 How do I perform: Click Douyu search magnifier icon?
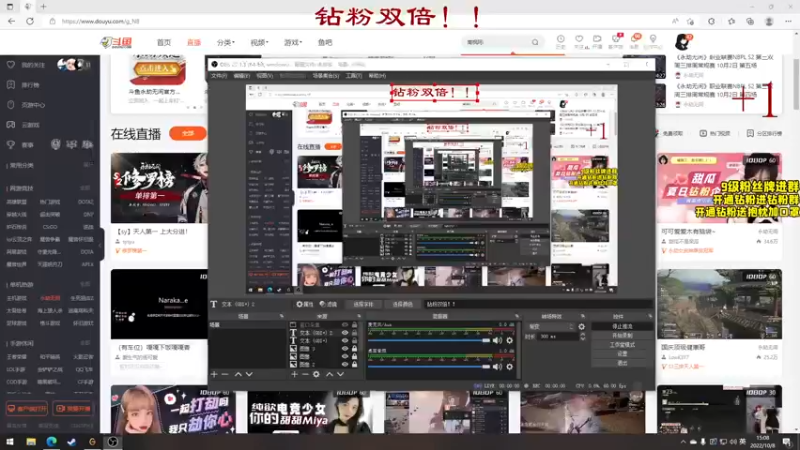535,42
